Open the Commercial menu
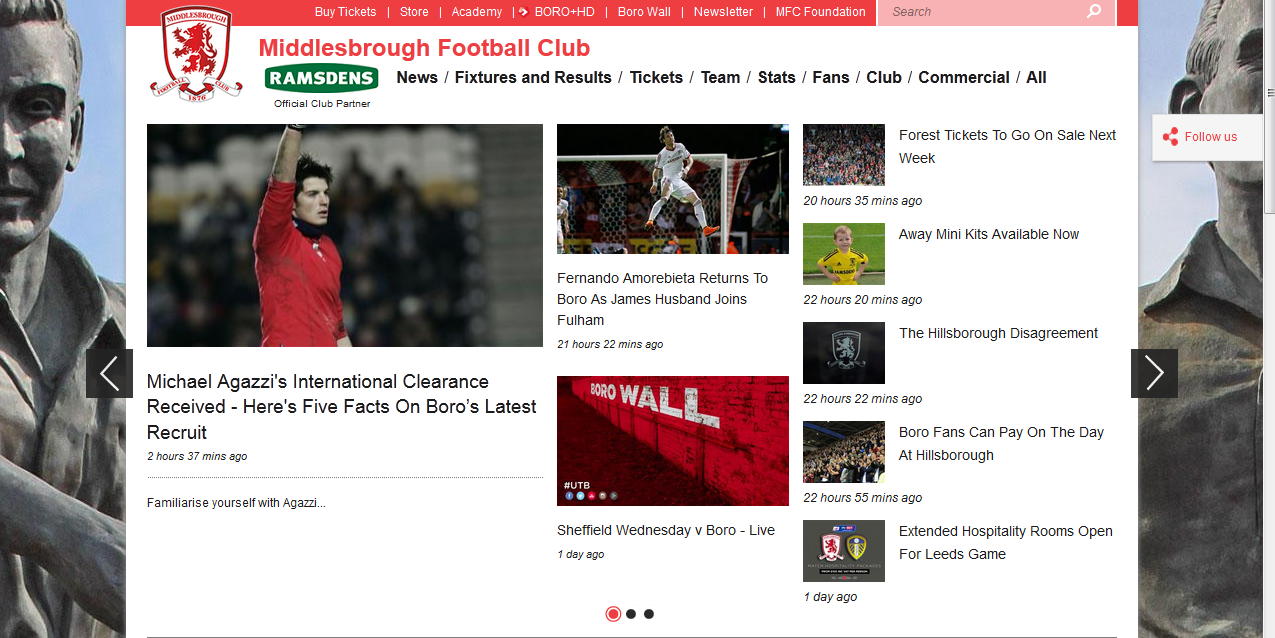 (x=964, y=78)
